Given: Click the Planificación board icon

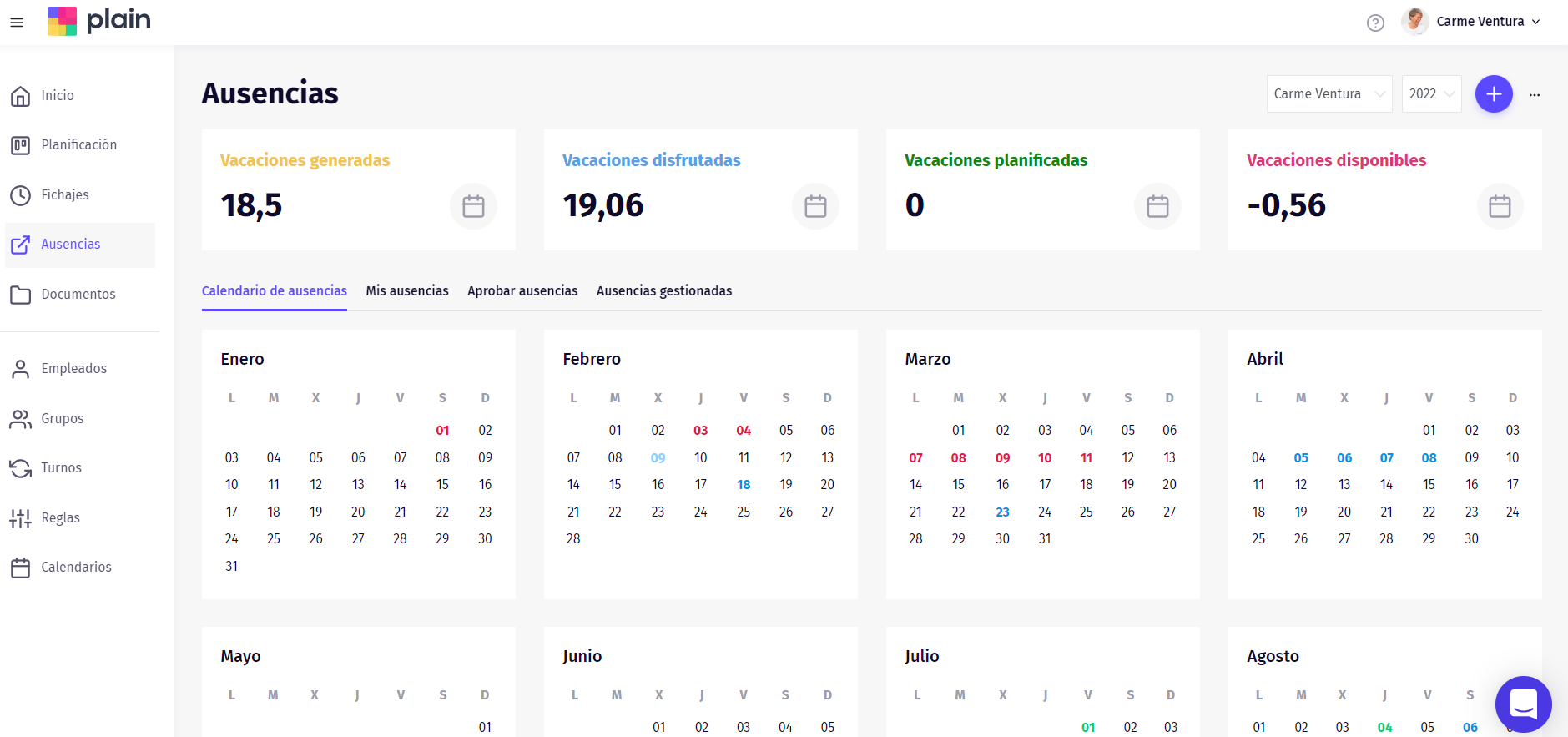Looking at the screenshot, I should (21, 145).
